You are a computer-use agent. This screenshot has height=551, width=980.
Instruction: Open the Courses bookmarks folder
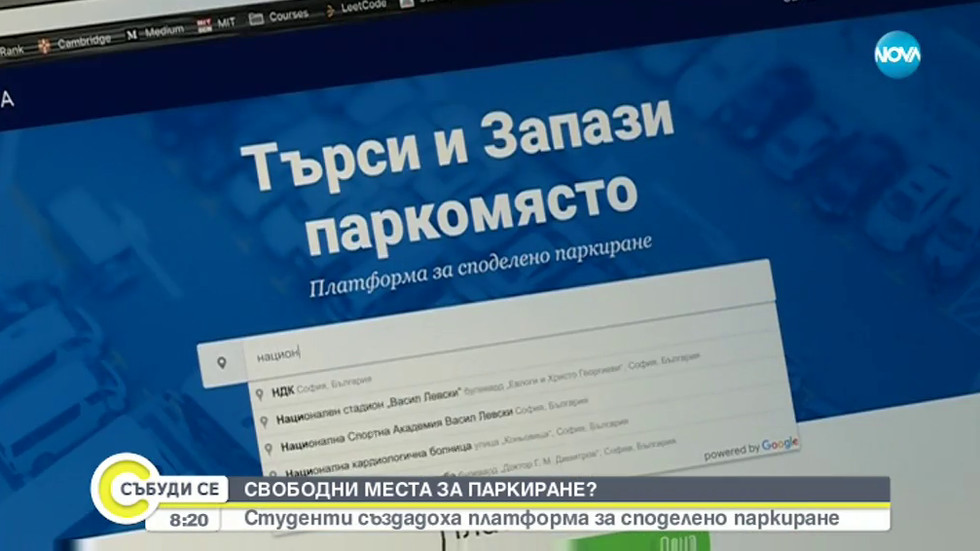coord(279,16)
